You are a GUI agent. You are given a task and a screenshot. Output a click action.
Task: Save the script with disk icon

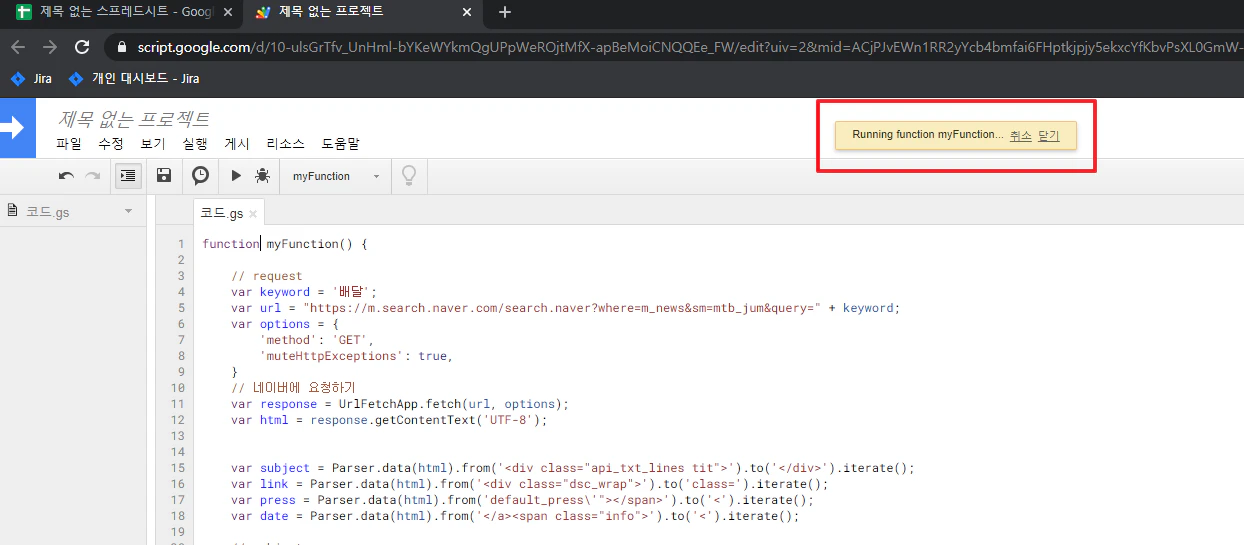pyautogui.click(x=164, y=176)
